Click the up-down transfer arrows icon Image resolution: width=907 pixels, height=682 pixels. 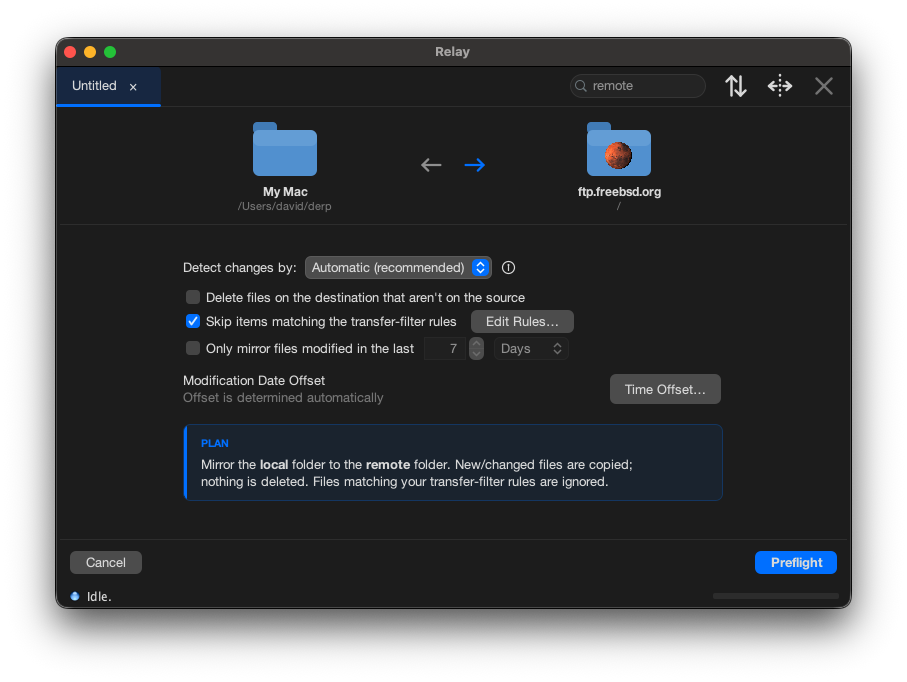coord(736,86)
